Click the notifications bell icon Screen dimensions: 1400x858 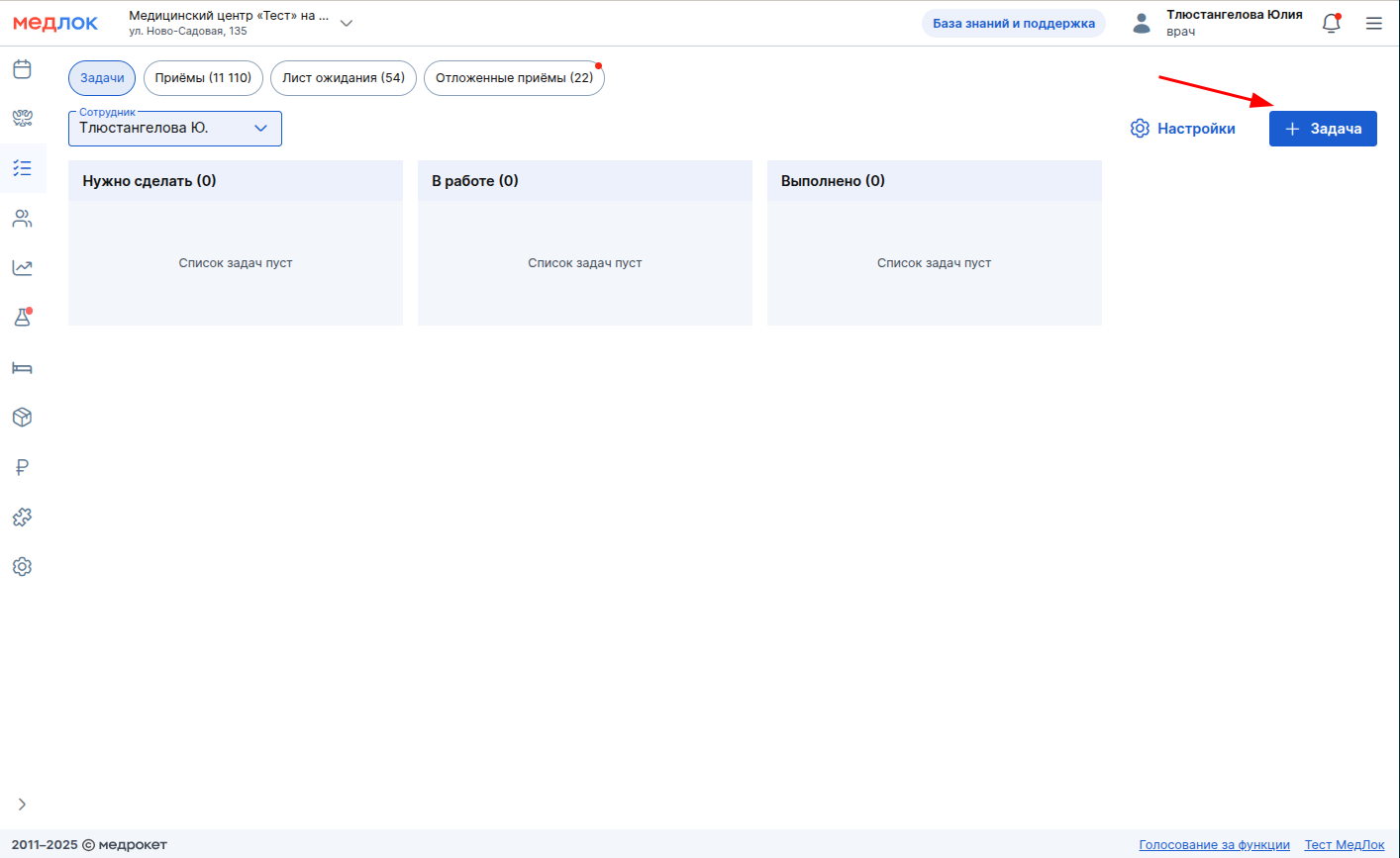1331,24
